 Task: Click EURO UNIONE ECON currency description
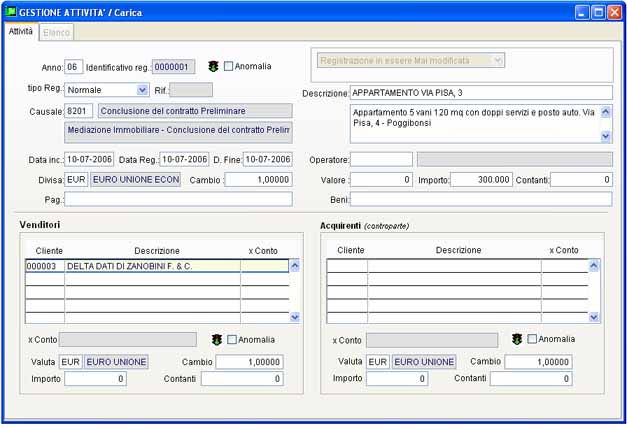(136, 180)
